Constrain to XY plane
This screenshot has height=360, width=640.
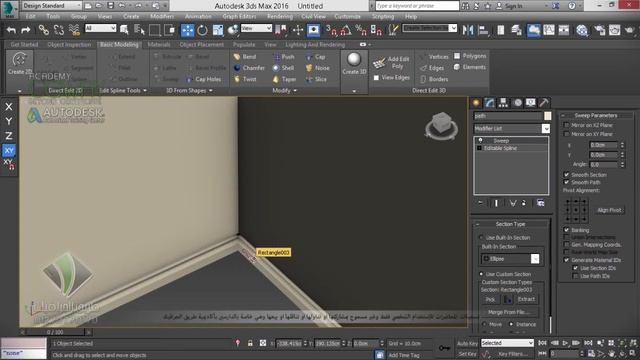click(x=9, y=150)
